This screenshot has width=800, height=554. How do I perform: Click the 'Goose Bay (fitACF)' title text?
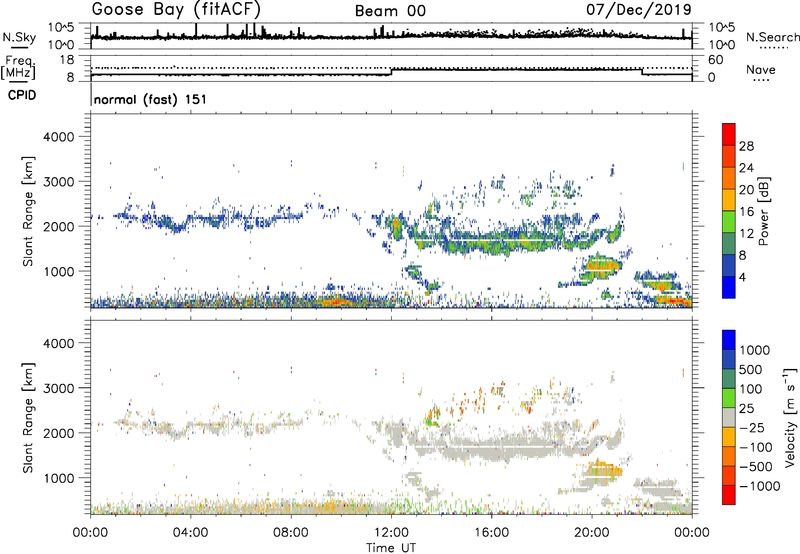click(176, 10)
